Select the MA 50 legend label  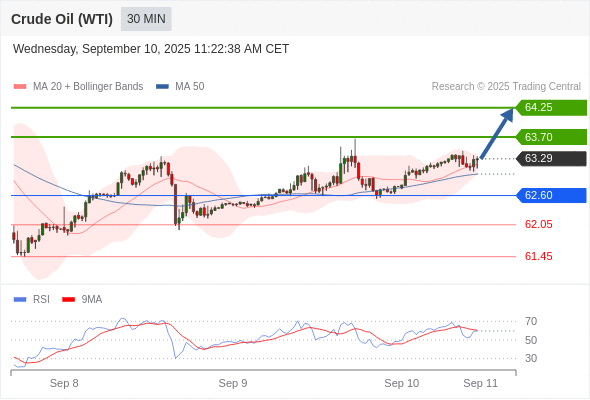click(x=190, y=87)
